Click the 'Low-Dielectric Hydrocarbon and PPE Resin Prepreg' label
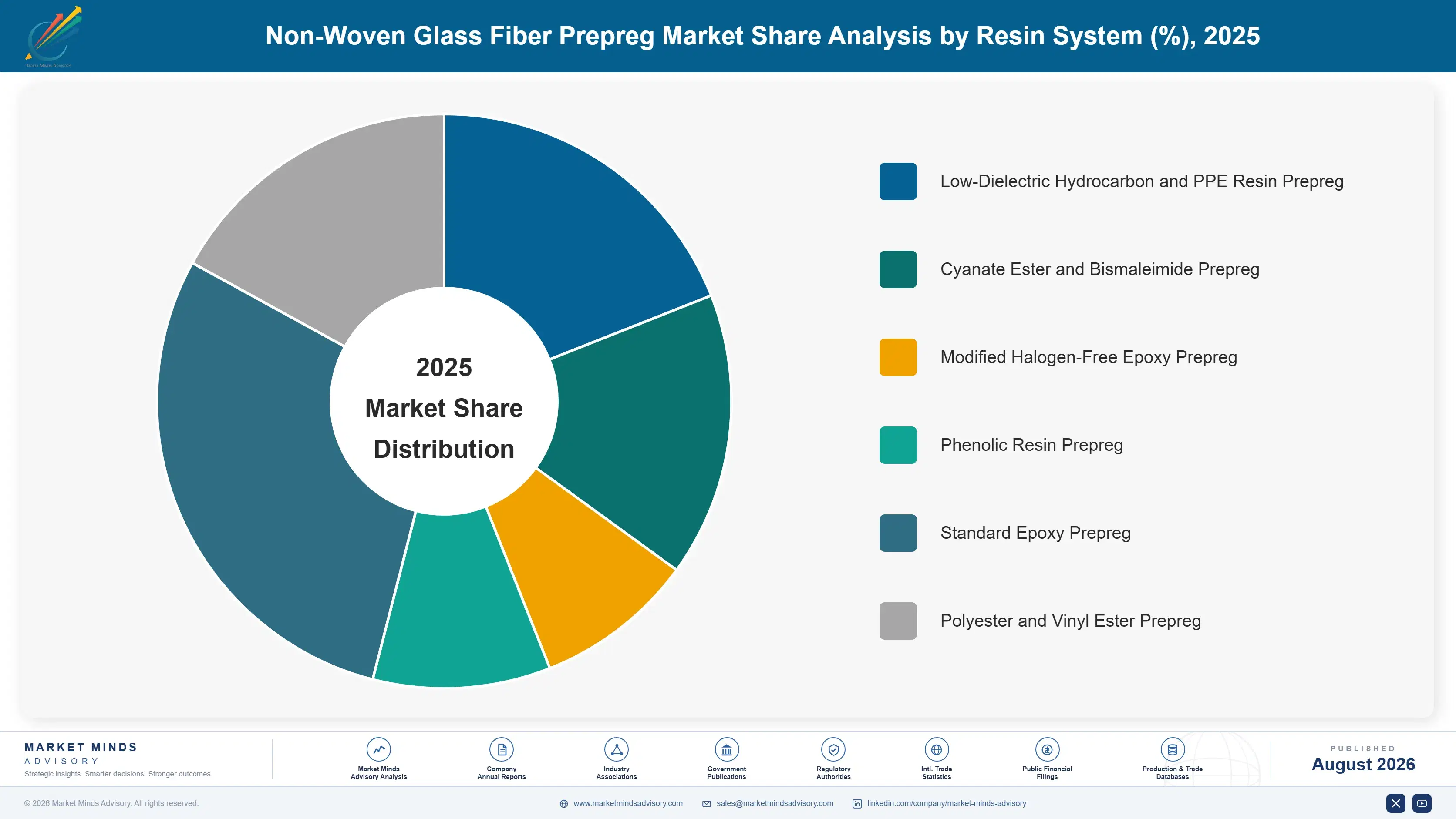This screenshot has height=819, width=1456. [1142, 181]
